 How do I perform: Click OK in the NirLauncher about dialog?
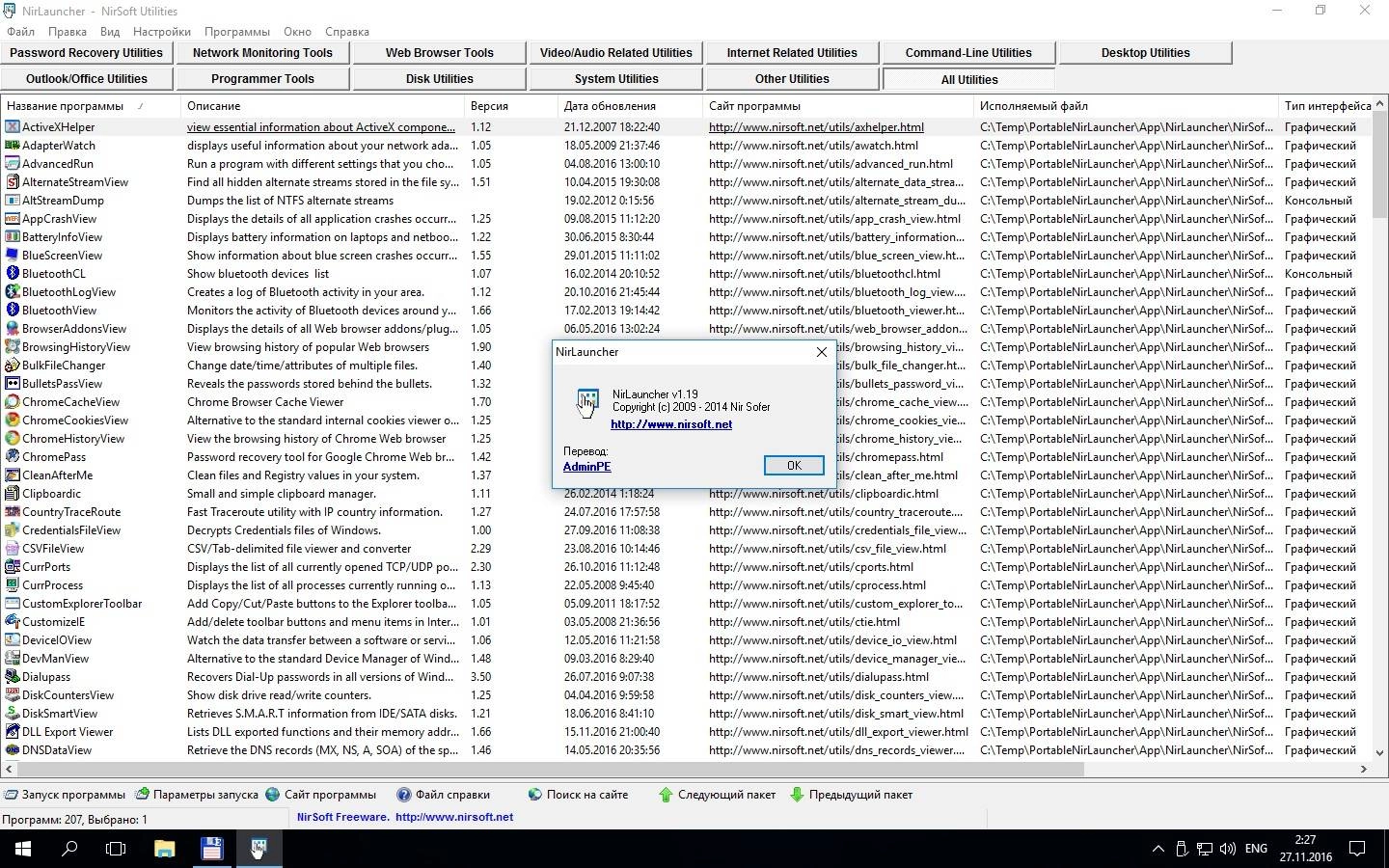pos(794,466)
